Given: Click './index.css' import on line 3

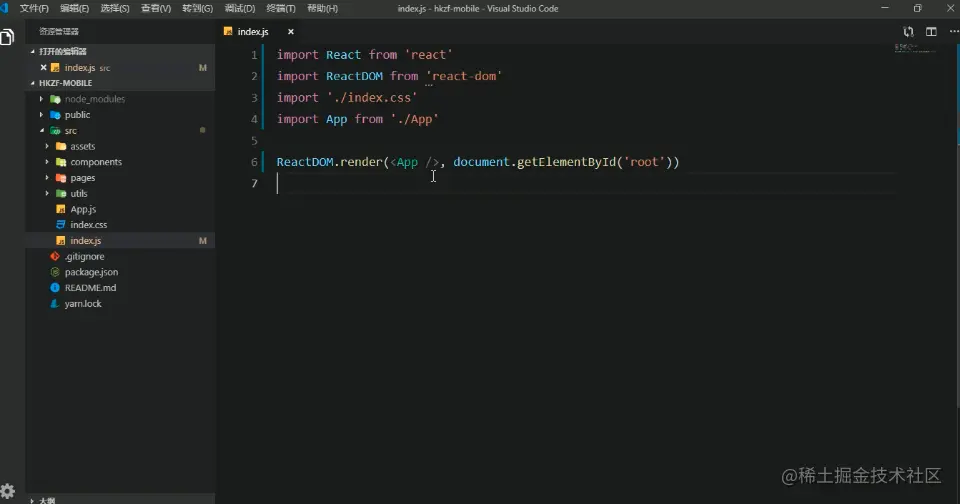Looking at the screenshot, I should (x=372, y=98).
